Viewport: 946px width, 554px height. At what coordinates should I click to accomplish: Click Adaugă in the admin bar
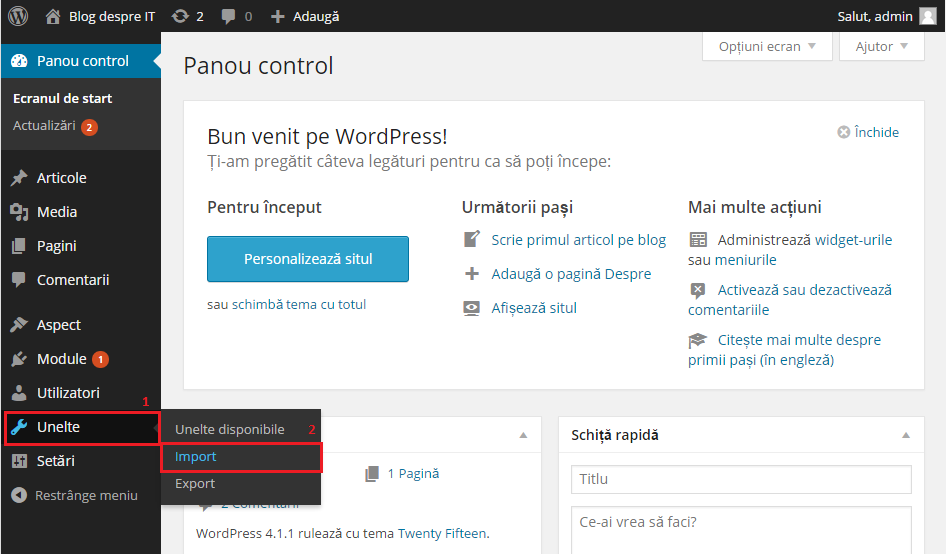(x=316, y=17)
